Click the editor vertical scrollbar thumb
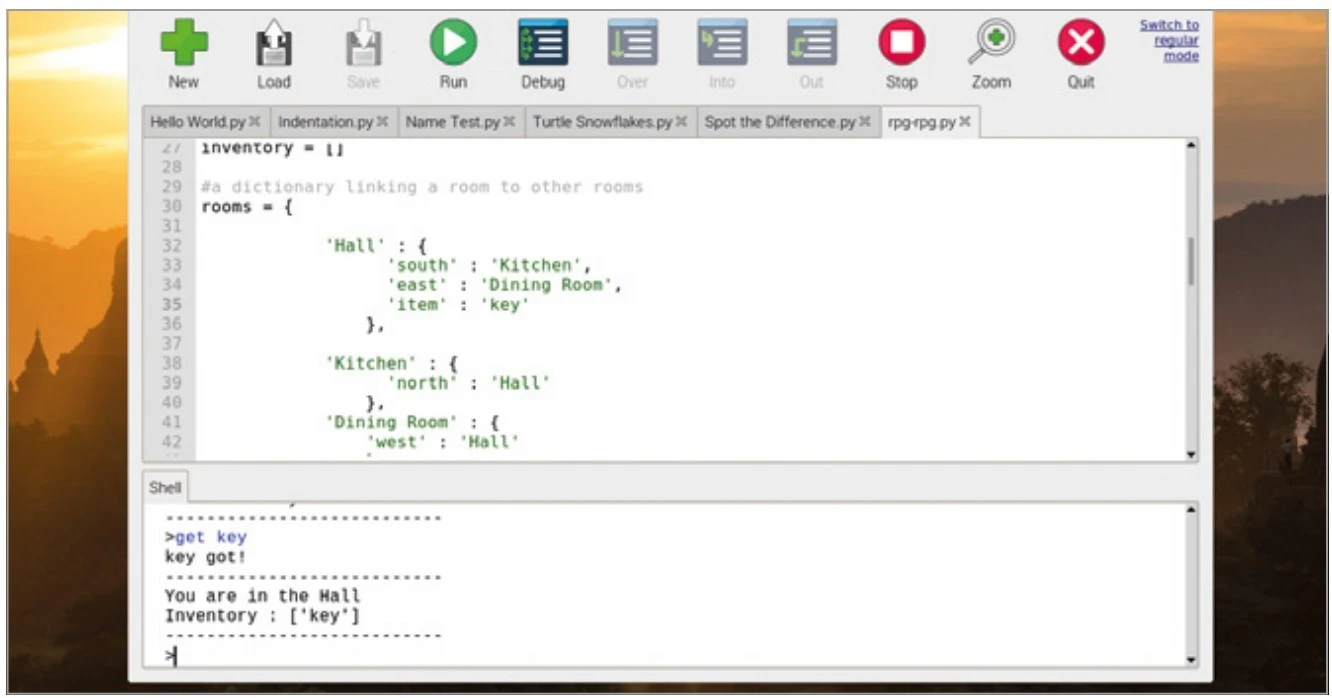1332x698 pixels. [x=1190, y=262]
